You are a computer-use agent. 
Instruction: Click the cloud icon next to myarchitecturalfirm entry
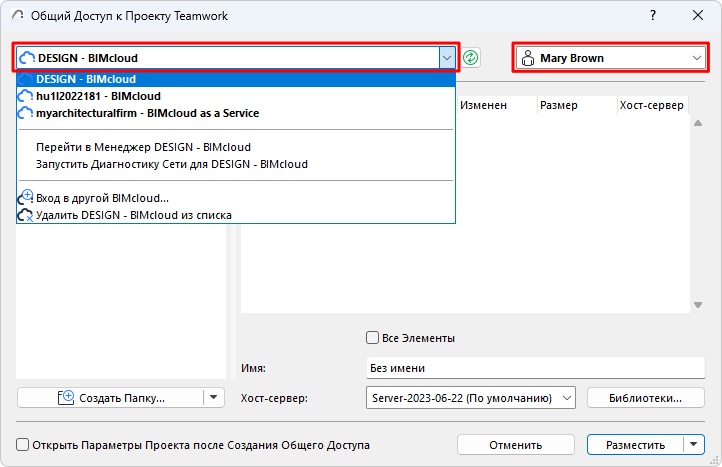click(x=26, y=113)
